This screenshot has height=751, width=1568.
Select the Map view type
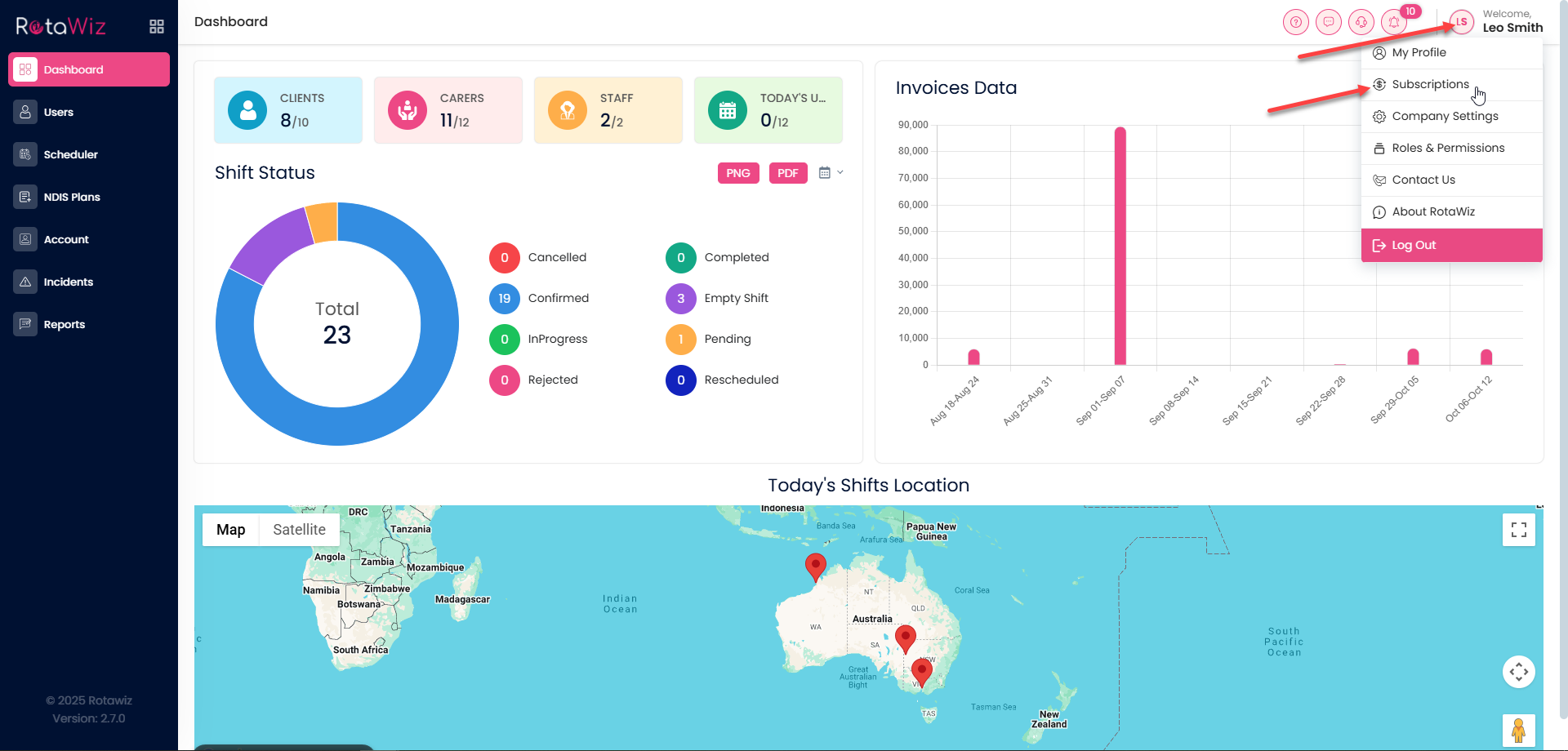pyautogui.click(x=230, y=530)
